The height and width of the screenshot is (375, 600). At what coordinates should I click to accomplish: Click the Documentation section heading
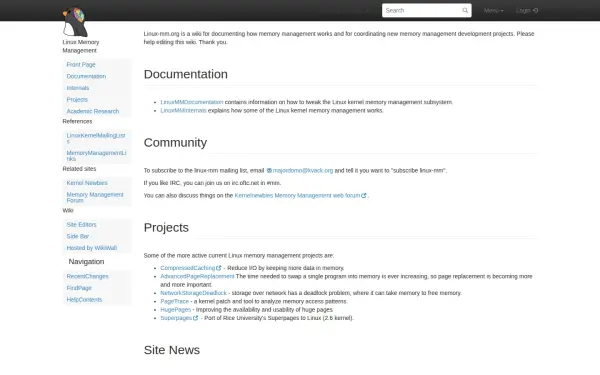[x=186, y=74]
